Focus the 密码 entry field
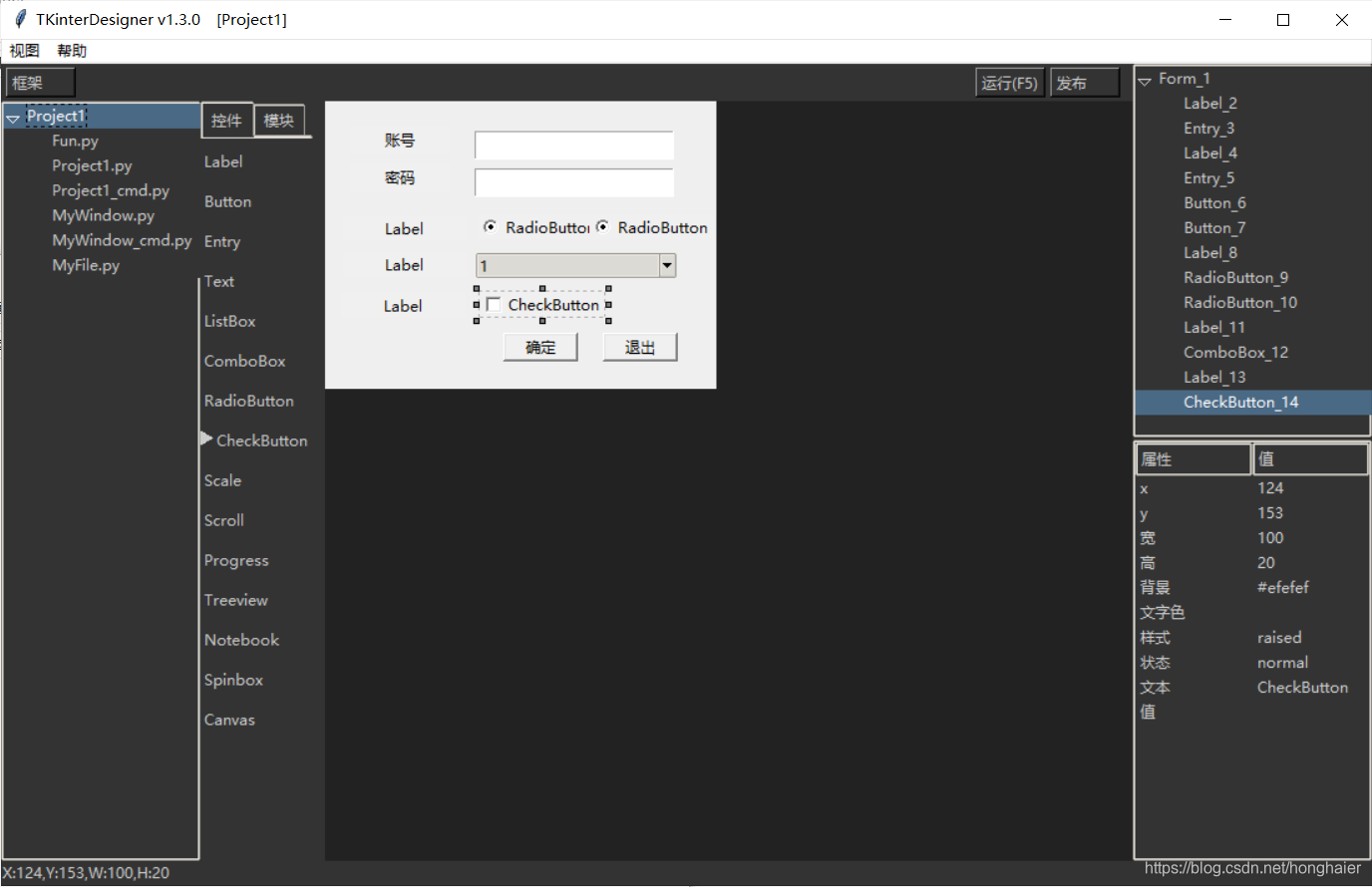Image resolution: width=1372 pixels, height=887 pixels. point(574,182)
